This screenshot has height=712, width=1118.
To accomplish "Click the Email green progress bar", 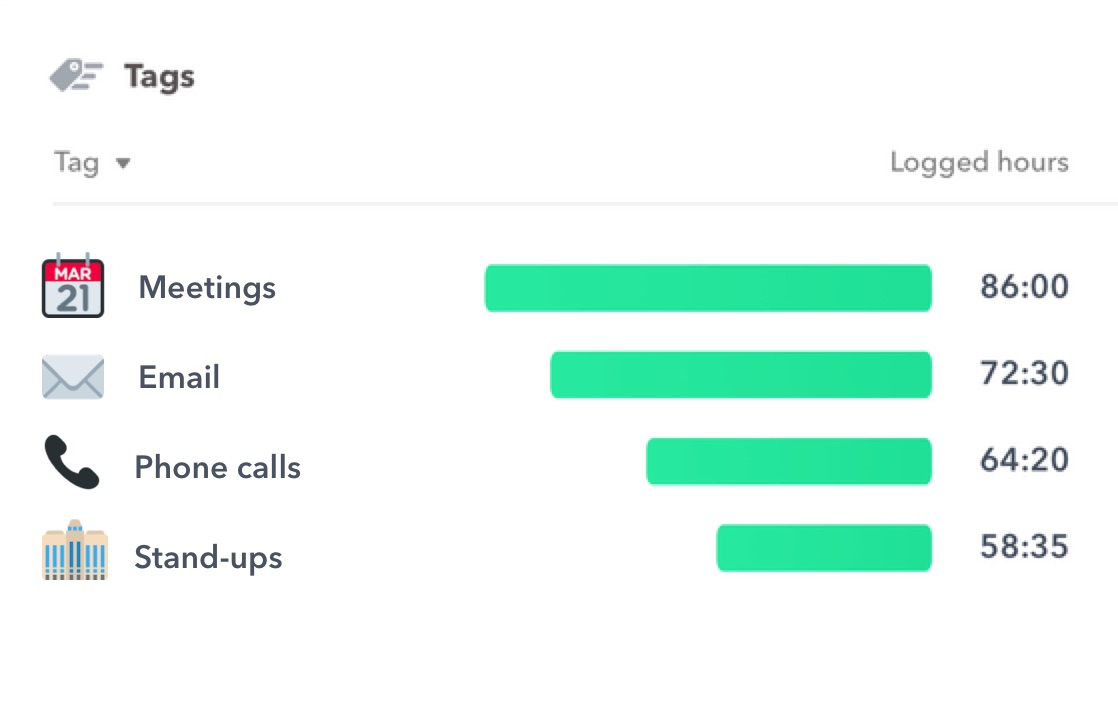I will [741, 375].
